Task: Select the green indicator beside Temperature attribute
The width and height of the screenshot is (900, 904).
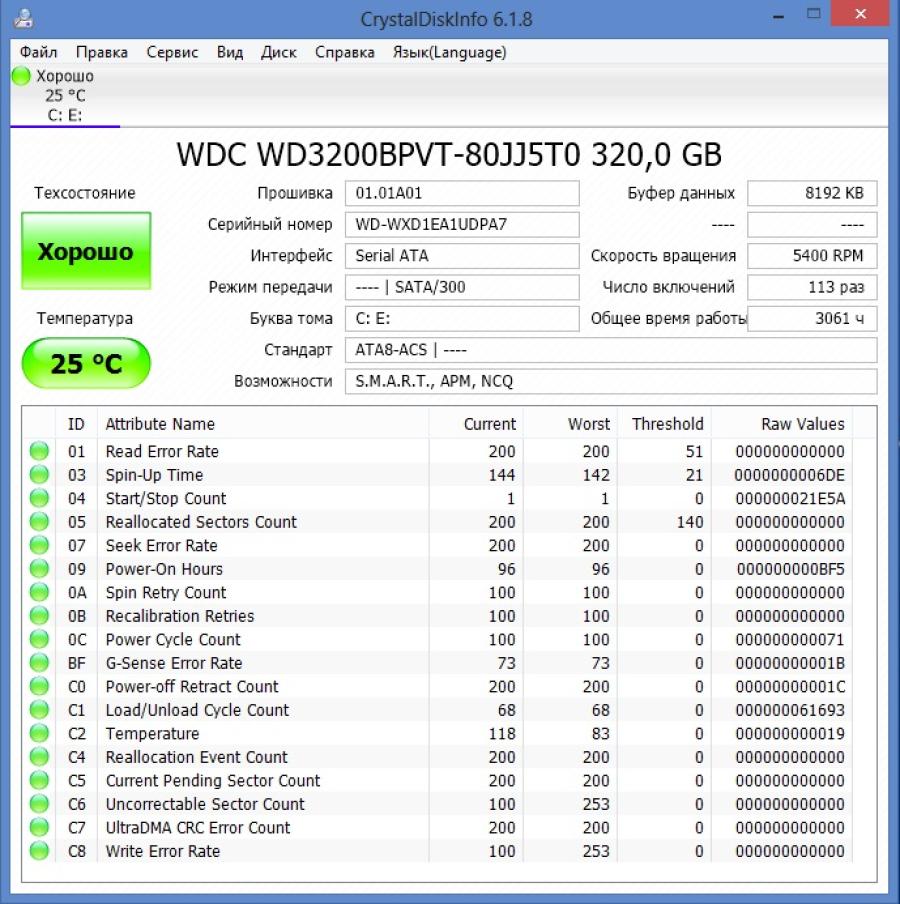Action: (x=38, y=734)
